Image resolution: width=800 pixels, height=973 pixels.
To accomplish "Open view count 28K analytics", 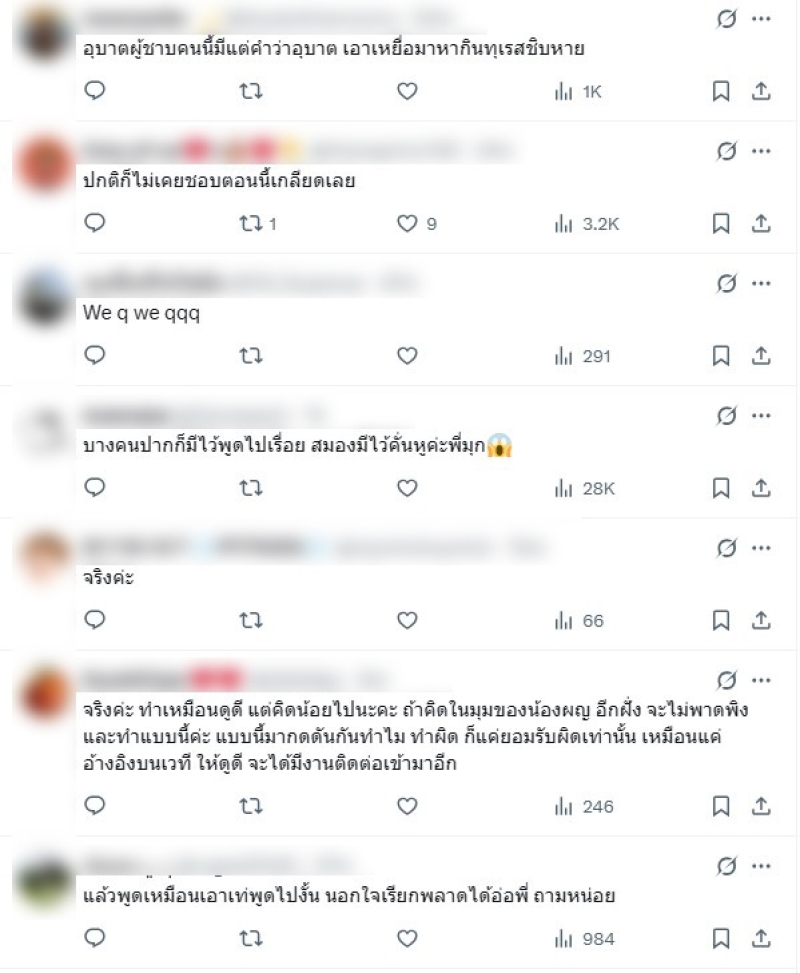I will [585, 488].
